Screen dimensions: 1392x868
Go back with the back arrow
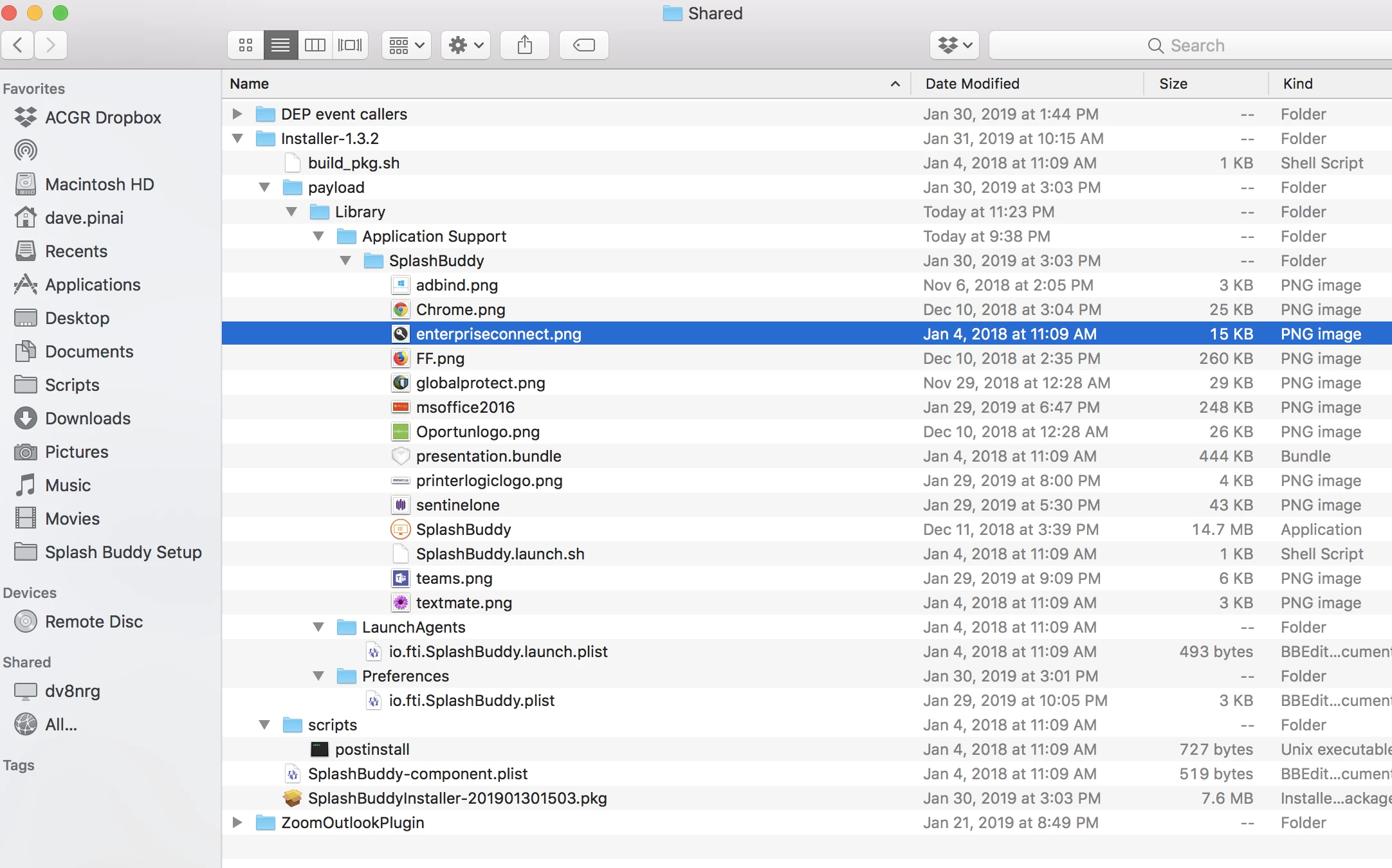click(18, 45)
